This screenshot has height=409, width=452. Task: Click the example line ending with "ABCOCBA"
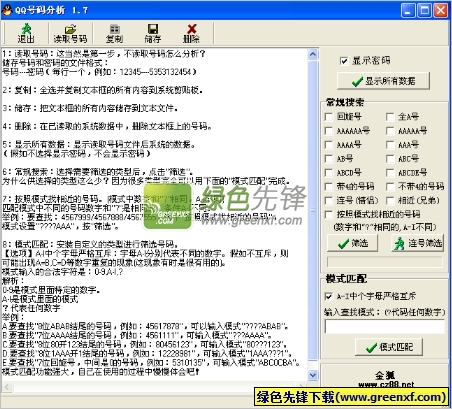coord(151,362)
